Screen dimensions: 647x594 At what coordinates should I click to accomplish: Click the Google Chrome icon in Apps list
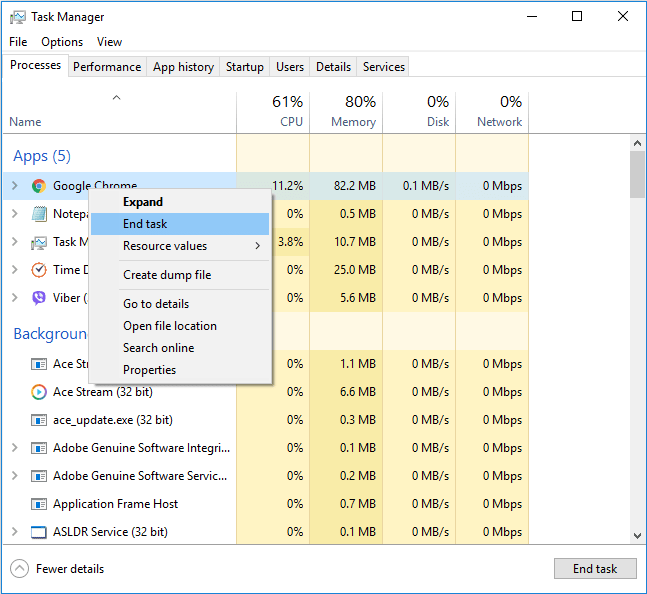[39, 186]
